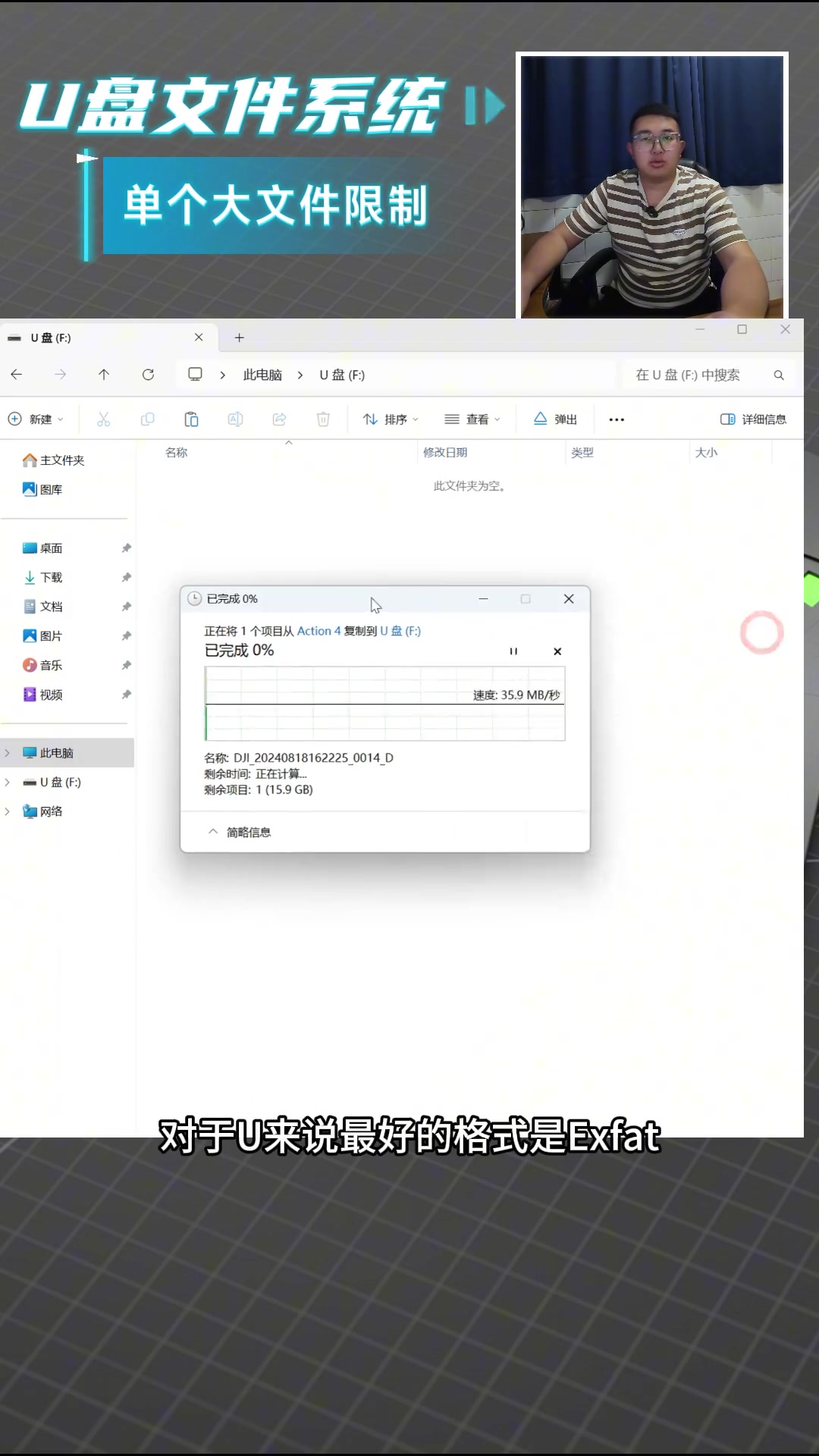Unpin 文档 using its pin icon
The image size is (819, 1456).
[127, 607]
